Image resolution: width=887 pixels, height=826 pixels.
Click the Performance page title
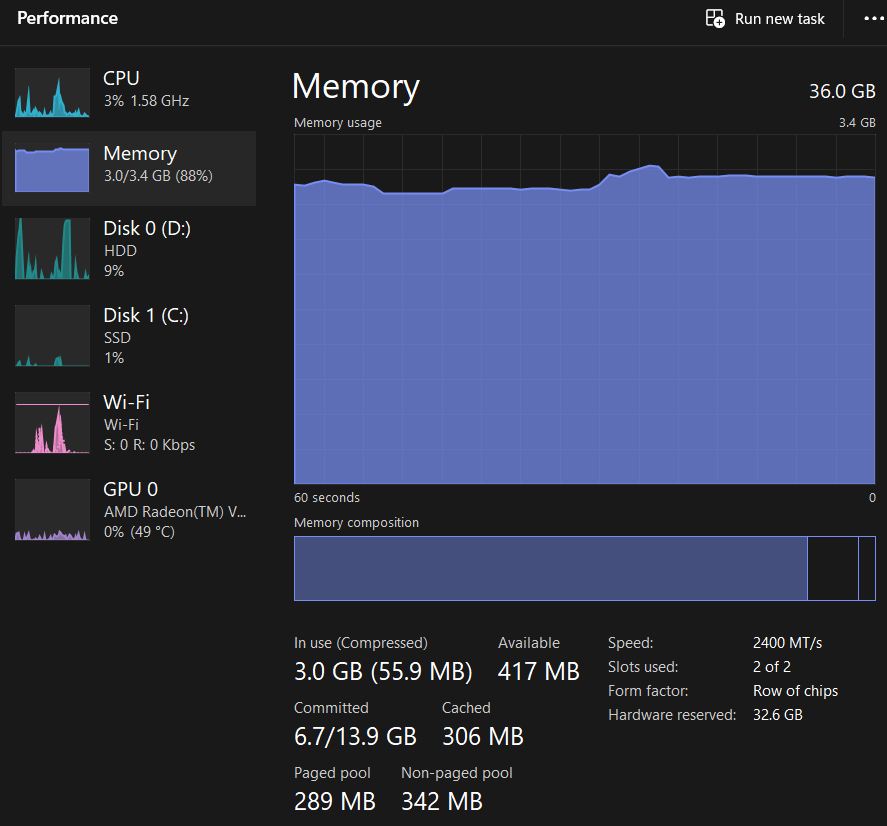(67, 18)
